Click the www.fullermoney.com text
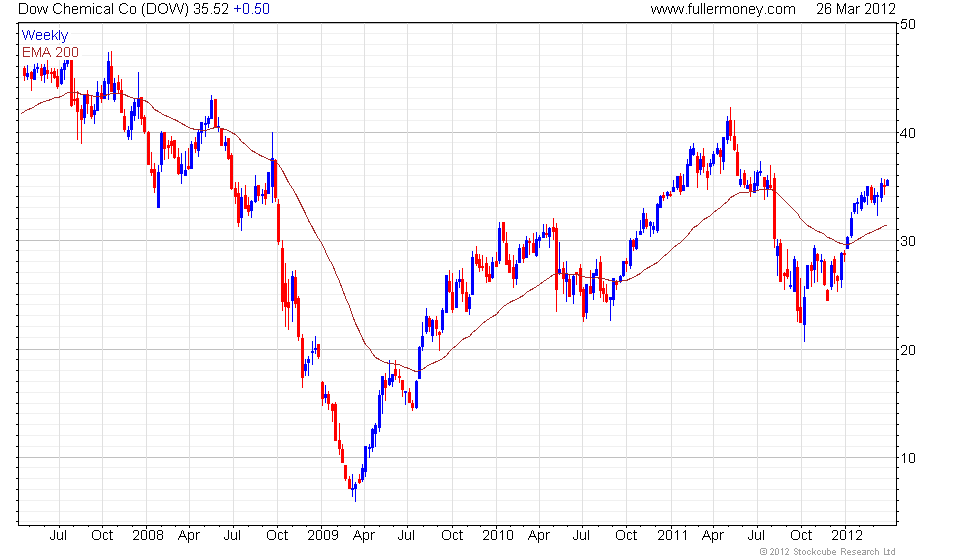 [x=722, y=9]
